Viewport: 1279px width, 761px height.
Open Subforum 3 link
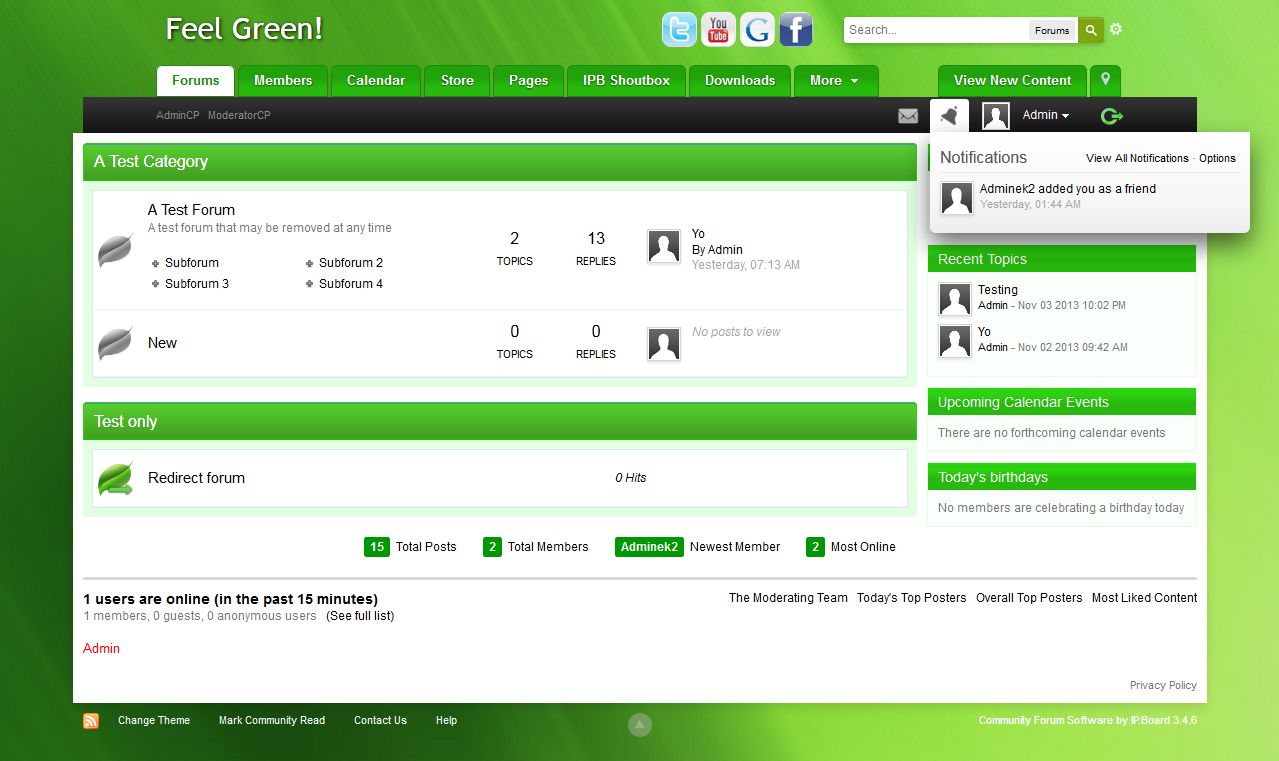[x=197, y=284]
